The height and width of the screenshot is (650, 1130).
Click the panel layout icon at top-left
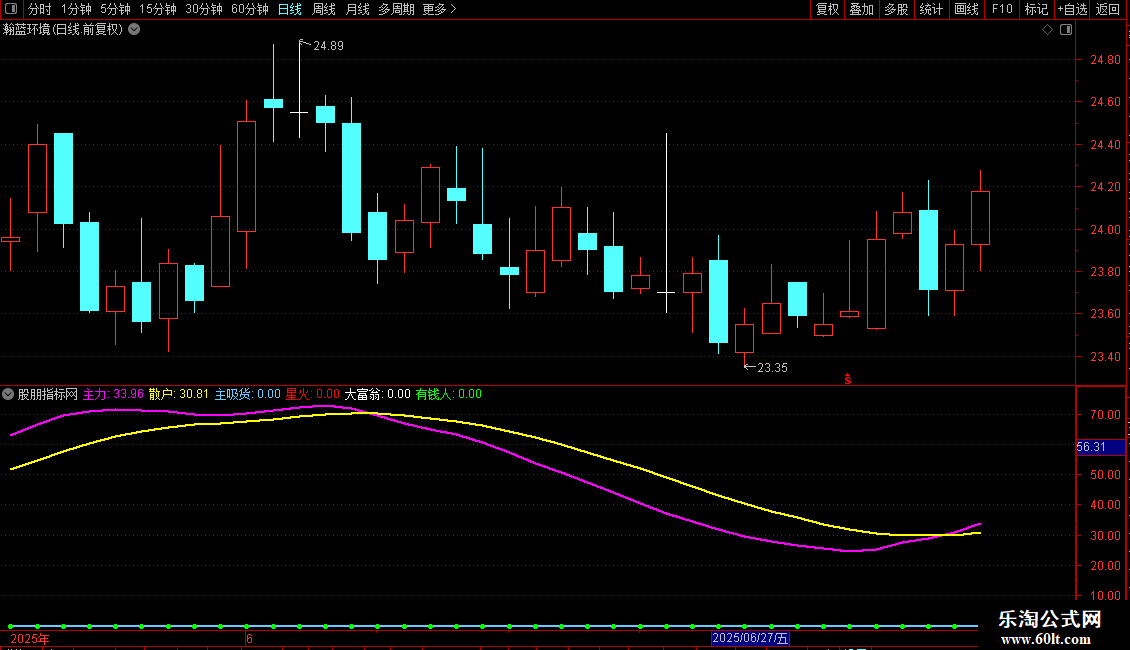point(11,9)
